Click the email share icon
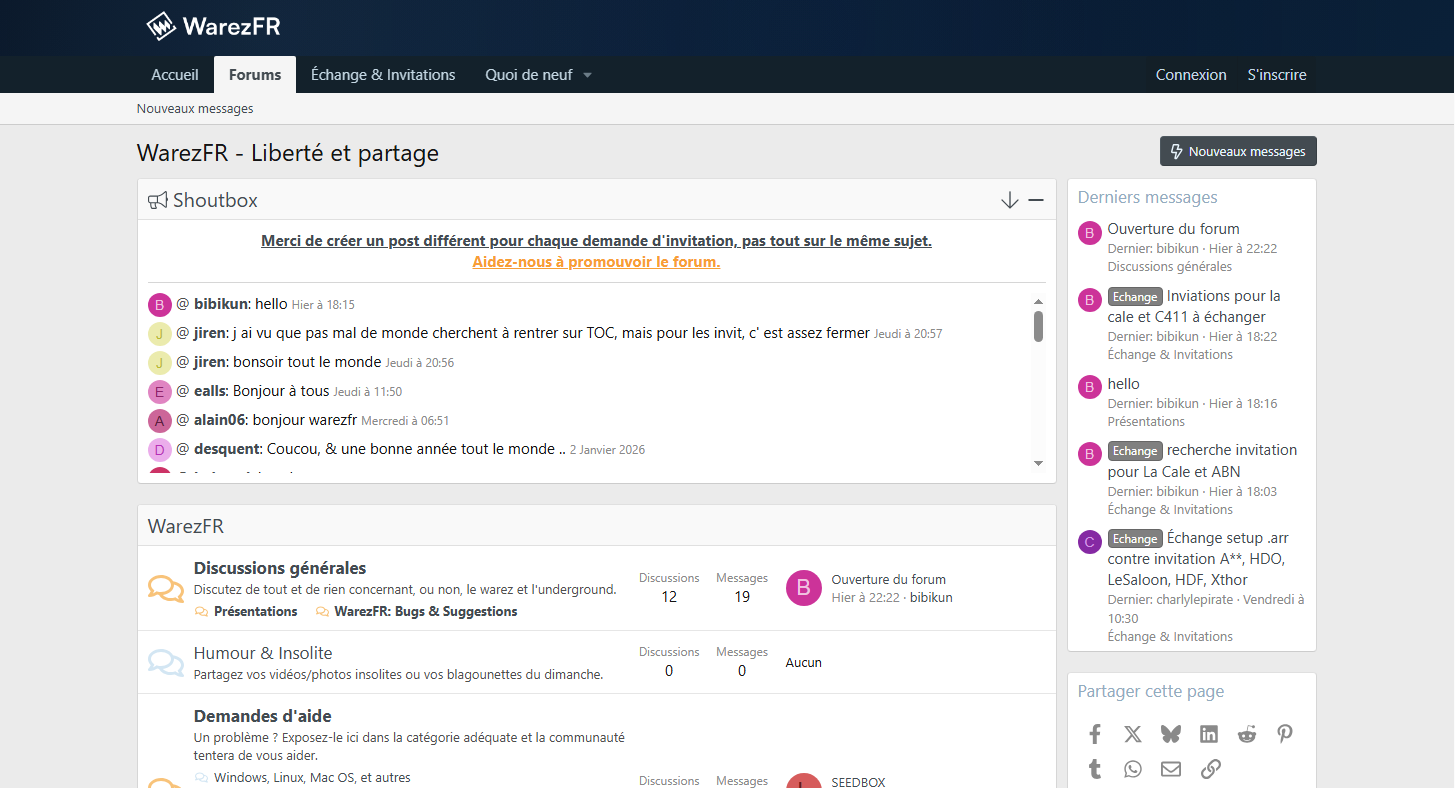 point(1171,769)
